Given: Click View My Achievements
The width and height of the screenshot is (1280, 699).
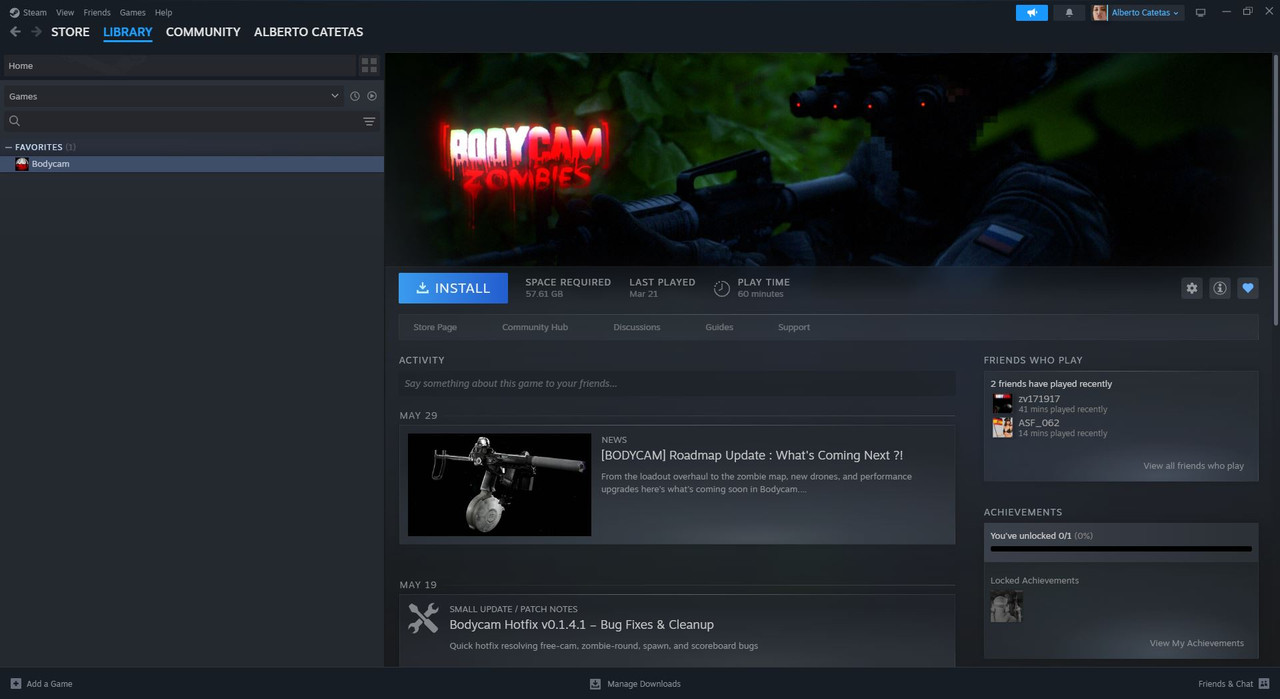Looking at the screenshot, I should coord(1196,643).
